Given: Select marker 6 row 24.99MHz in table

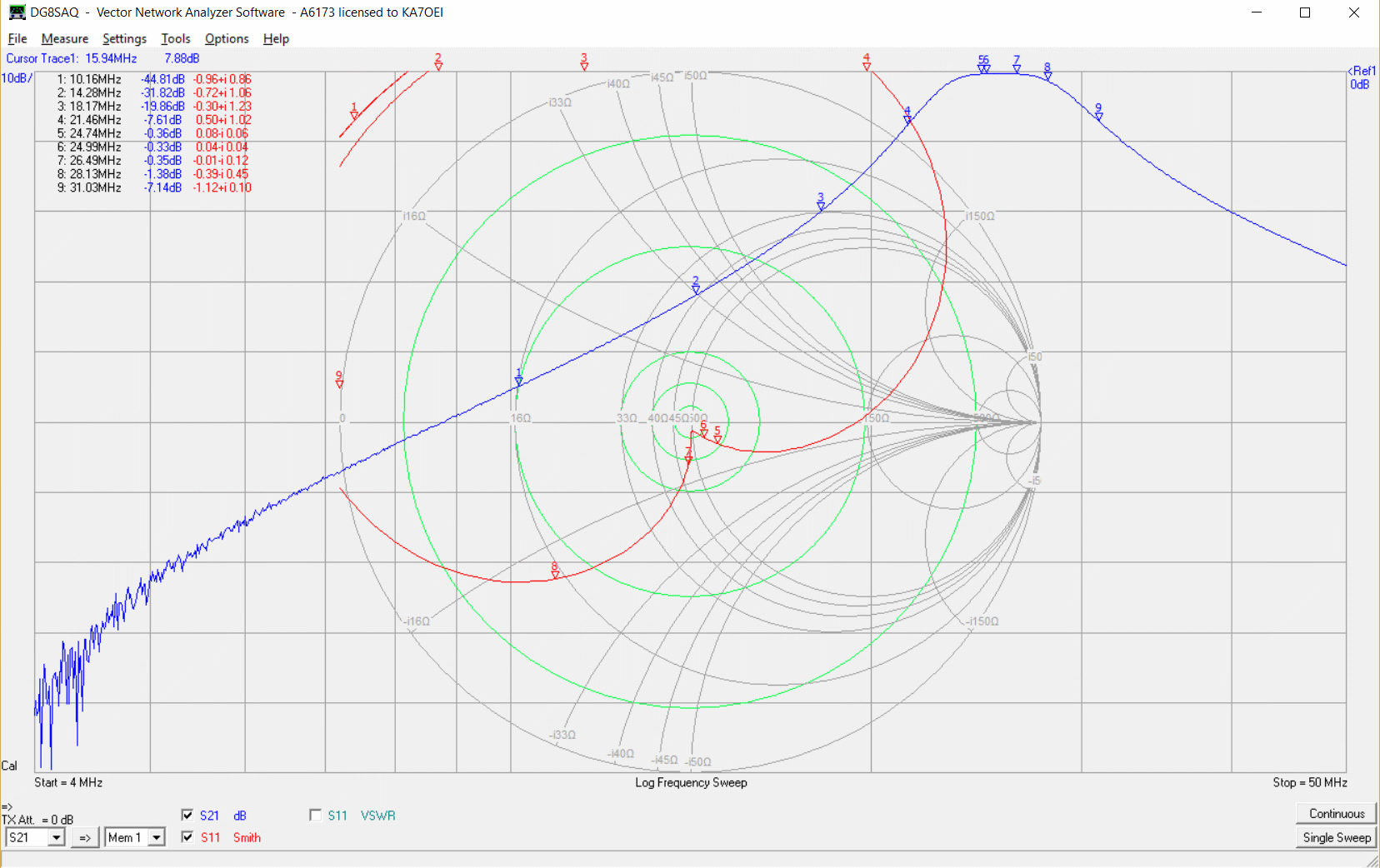Looking at the screenshot, I should click(x=154, y=147).
